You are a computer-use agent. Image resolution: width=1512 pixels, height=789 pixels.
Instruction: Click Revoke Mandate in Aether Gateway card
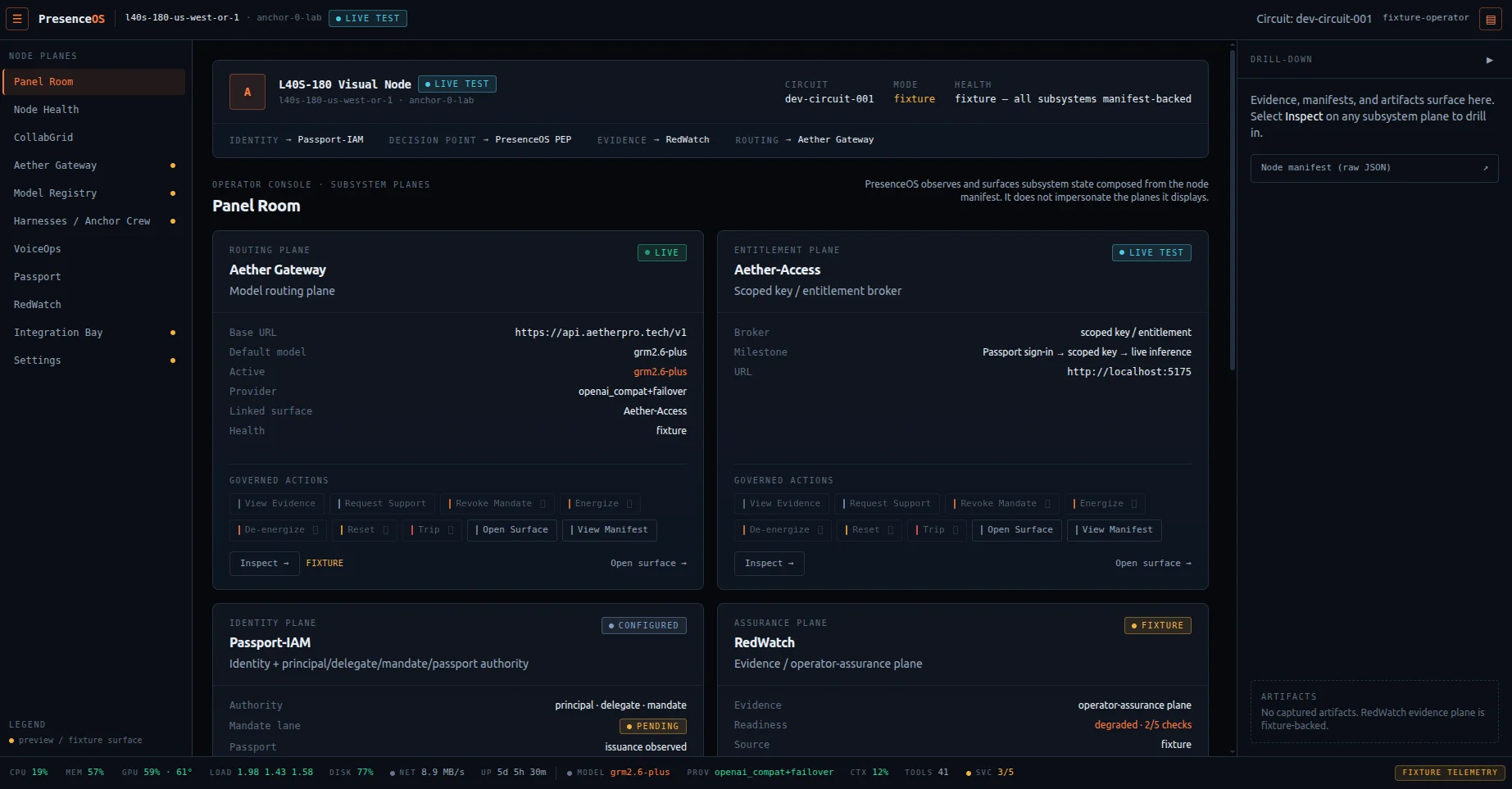click(497, 504)
